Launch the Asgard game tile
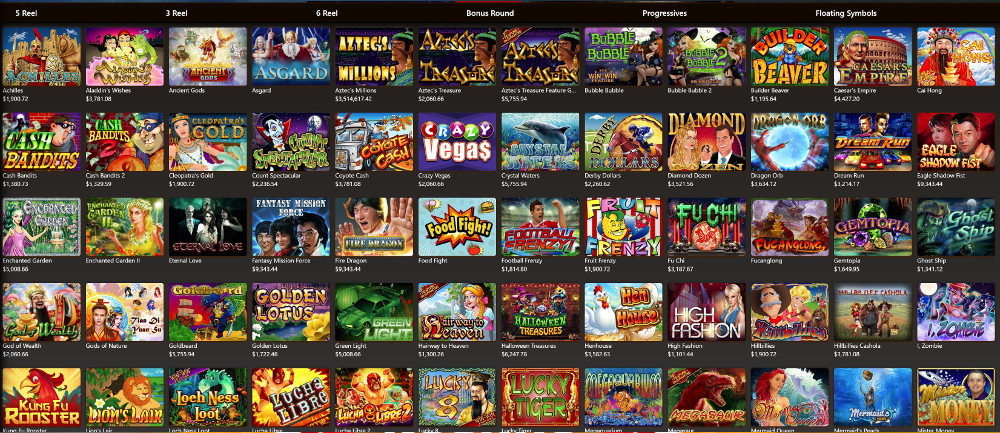This screenshot has height=433, width=1000. coord(291,56)
